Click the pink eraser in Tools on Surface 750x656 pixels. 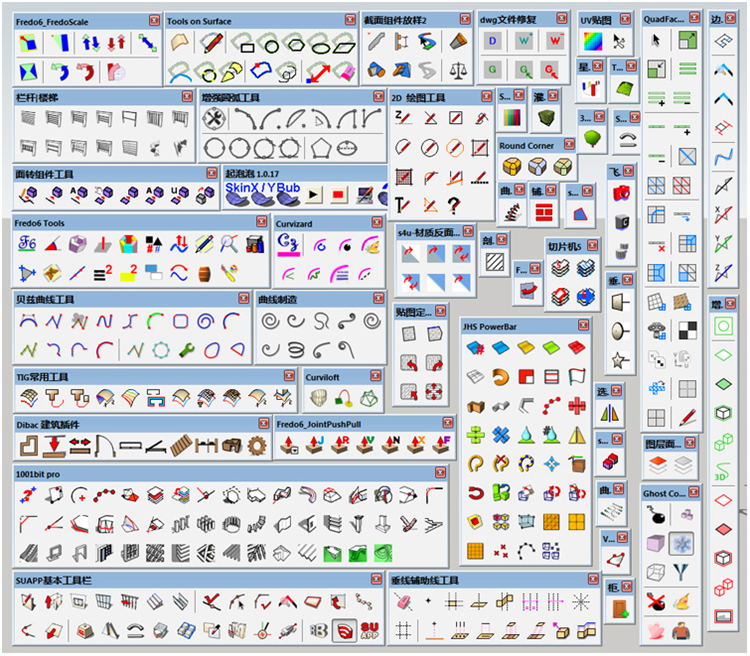click(344, 72)
